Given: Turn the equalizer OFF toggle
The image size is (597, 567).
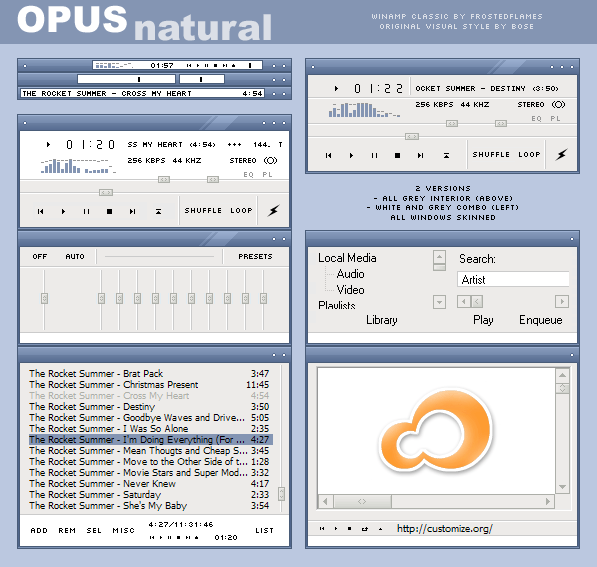Looking at the screenshot, I should pos(40,257).
